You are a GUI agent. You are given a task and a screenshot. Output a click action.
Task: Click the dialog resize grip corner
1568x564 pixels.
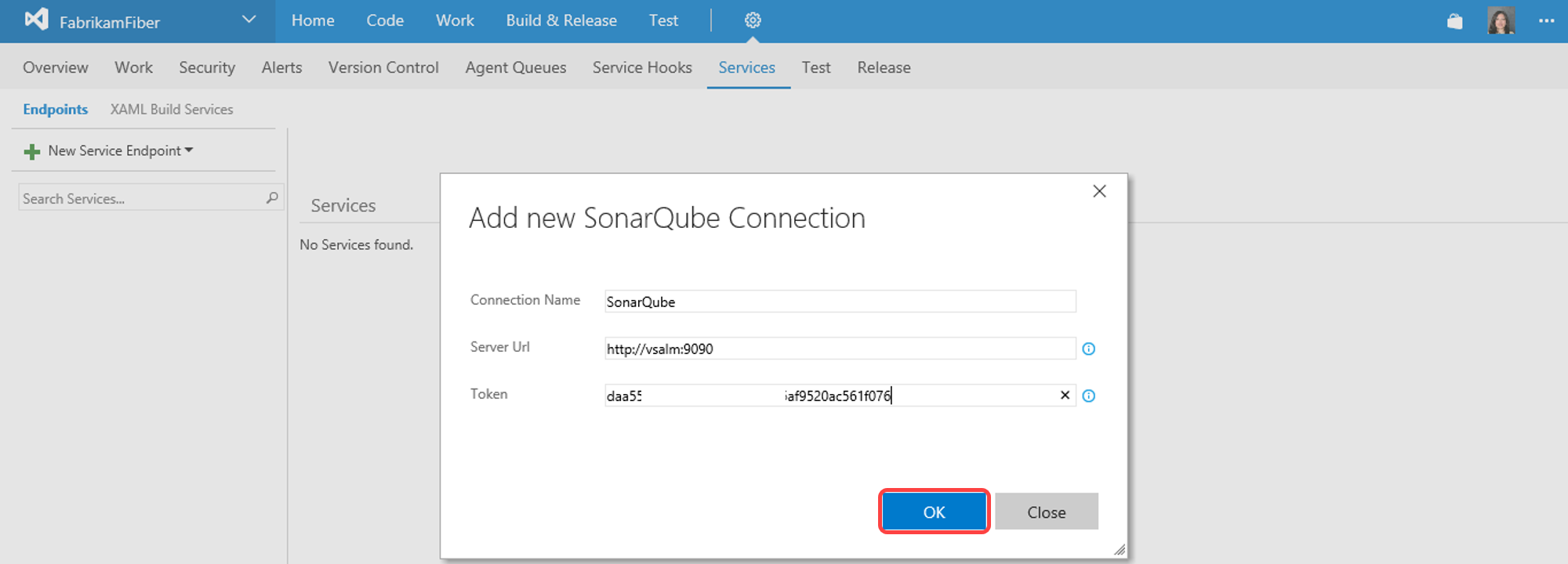coord(1120,550)
